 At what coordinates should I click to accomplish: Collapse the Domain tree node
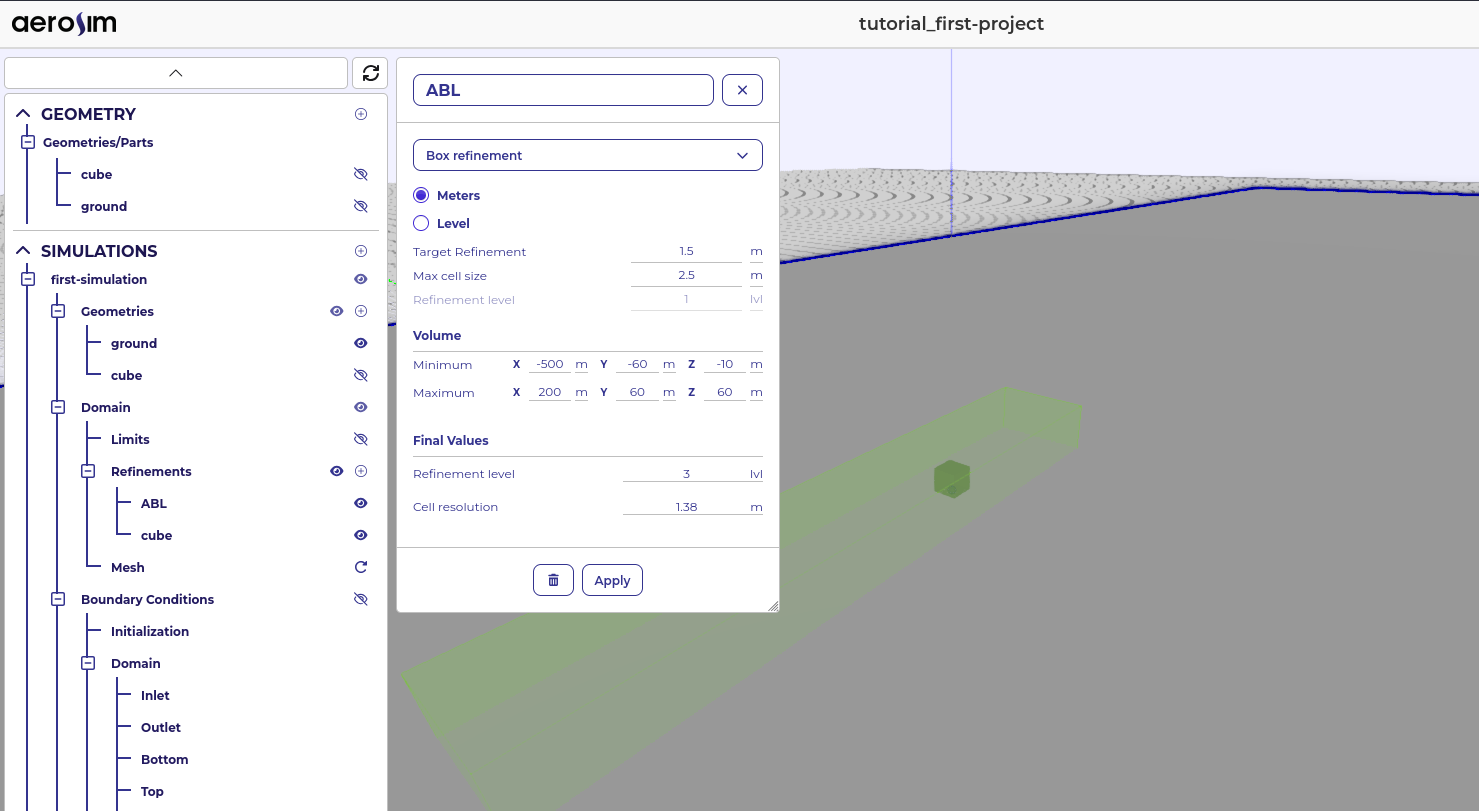coord(60,407)
